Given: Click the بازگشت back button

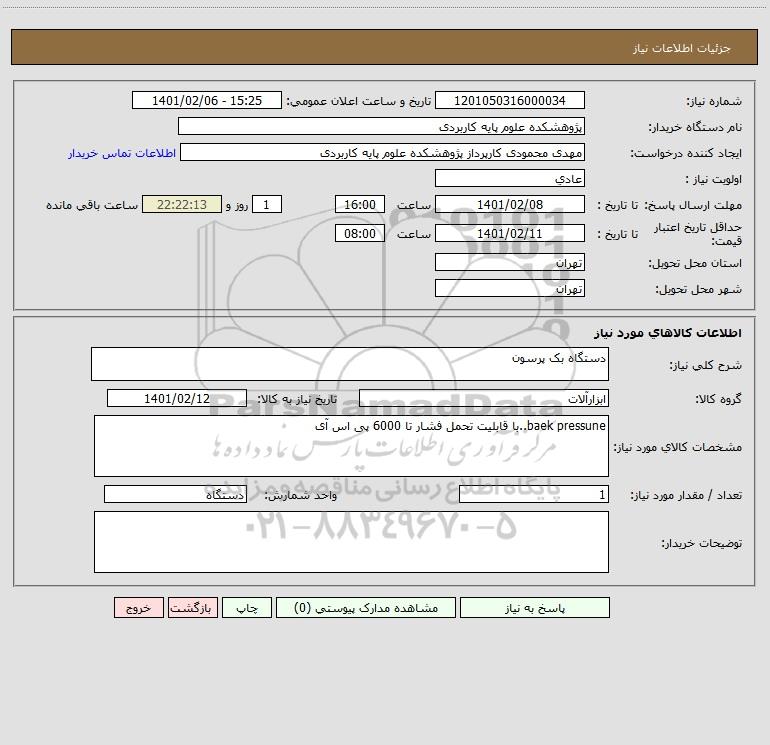Looking at the screenshot, I should click(192, 608).
